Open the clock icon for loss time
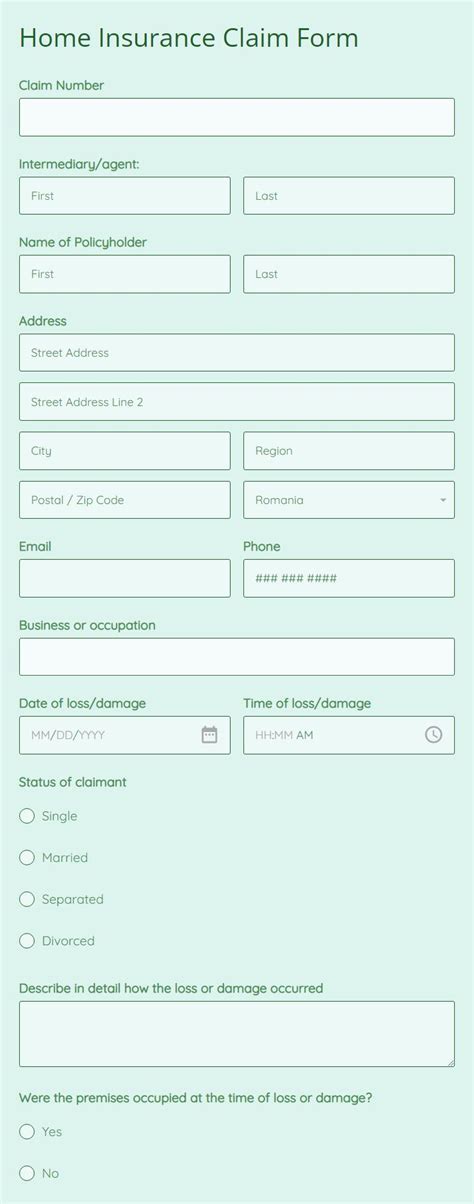Screen dimensions: 474x1204 pyautogui.click(x=433, y=735)
